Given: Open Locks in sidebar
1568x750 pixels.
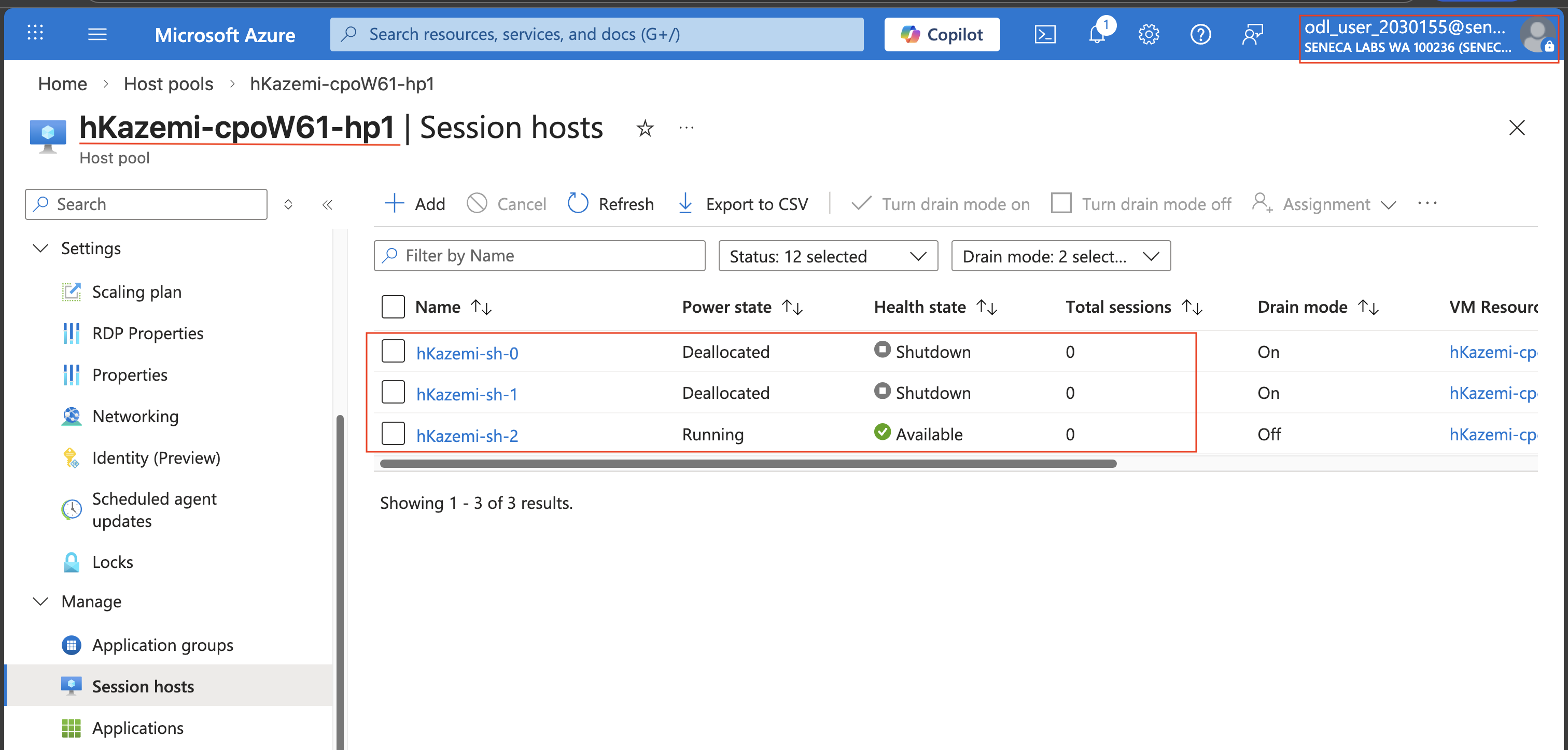Looking at the screenshot, I should [112, 562].
